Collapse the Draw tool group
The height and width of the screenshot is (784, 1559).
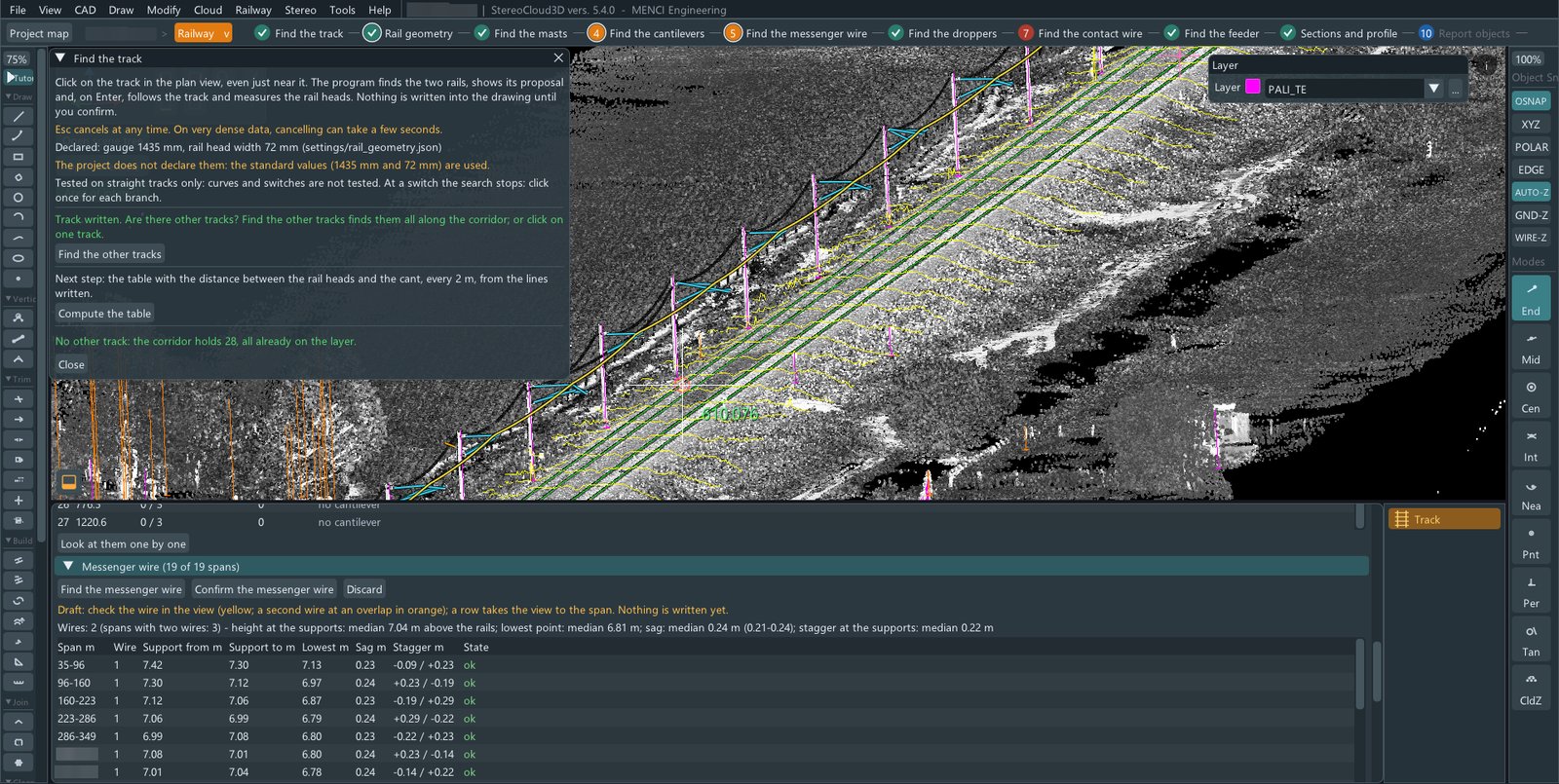coord(19,96)
